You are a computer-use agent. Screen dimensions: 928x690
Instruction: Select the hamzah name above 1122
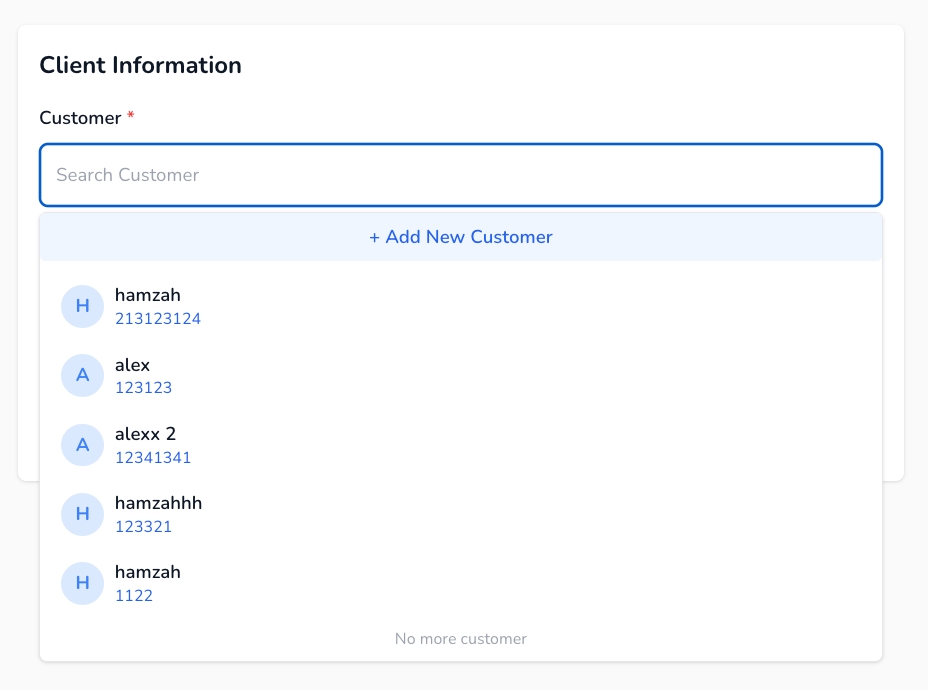[x=147, y=572]
